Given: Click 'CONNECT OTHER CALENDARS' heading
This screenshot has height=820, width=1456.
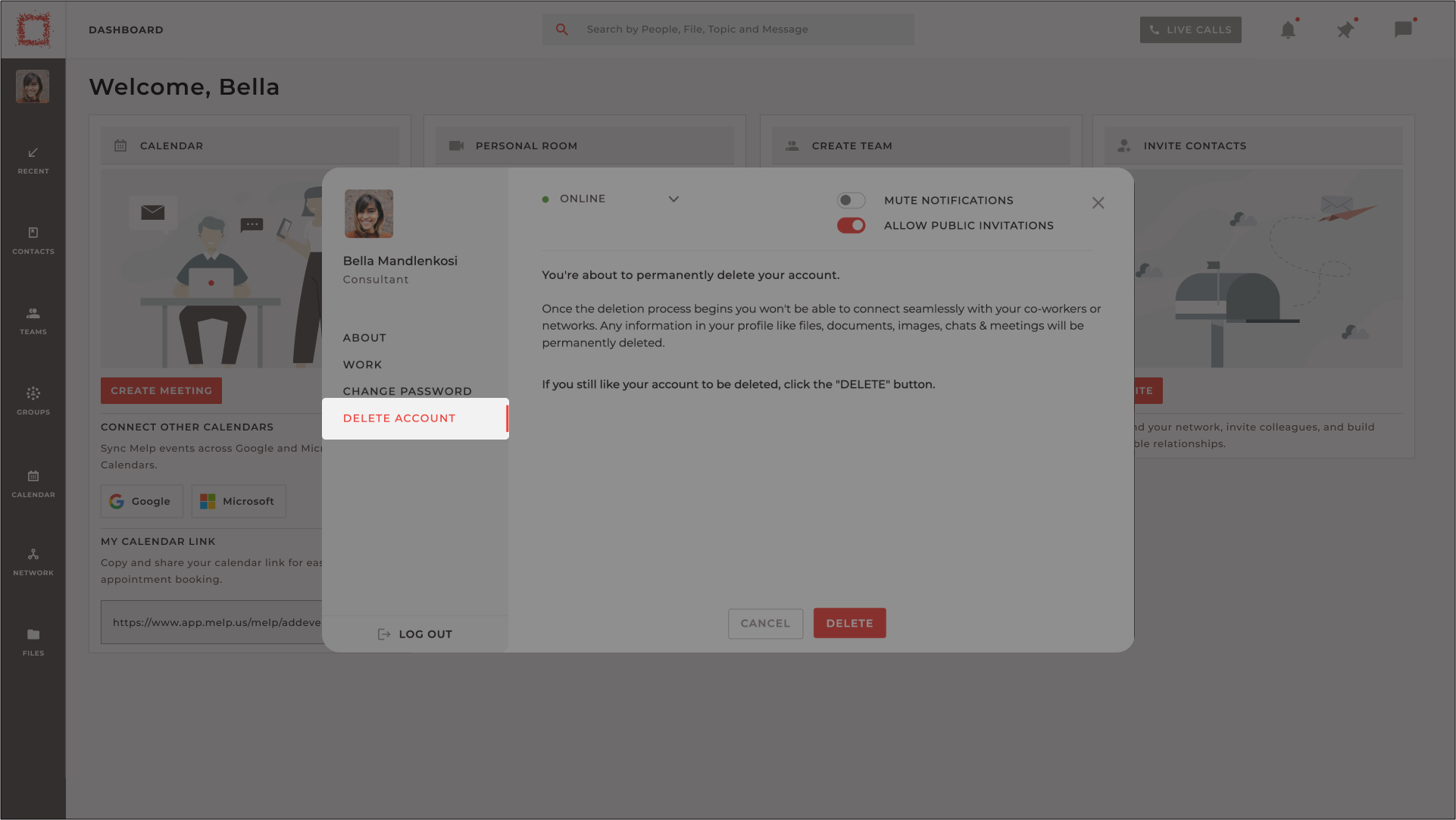Looking at the screenshot, I should point(187,427).
